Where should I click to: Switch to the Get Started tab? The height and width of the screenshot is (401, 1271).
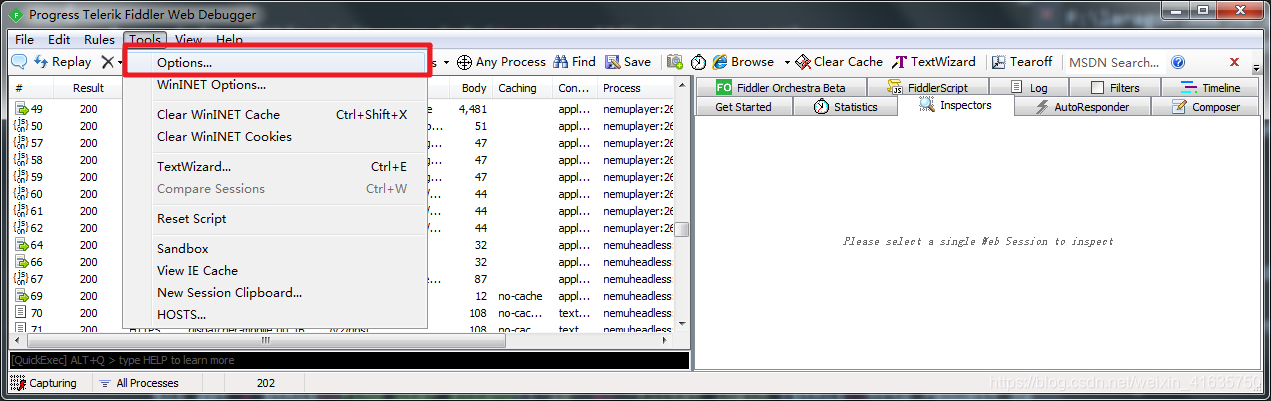coord(744,107)
